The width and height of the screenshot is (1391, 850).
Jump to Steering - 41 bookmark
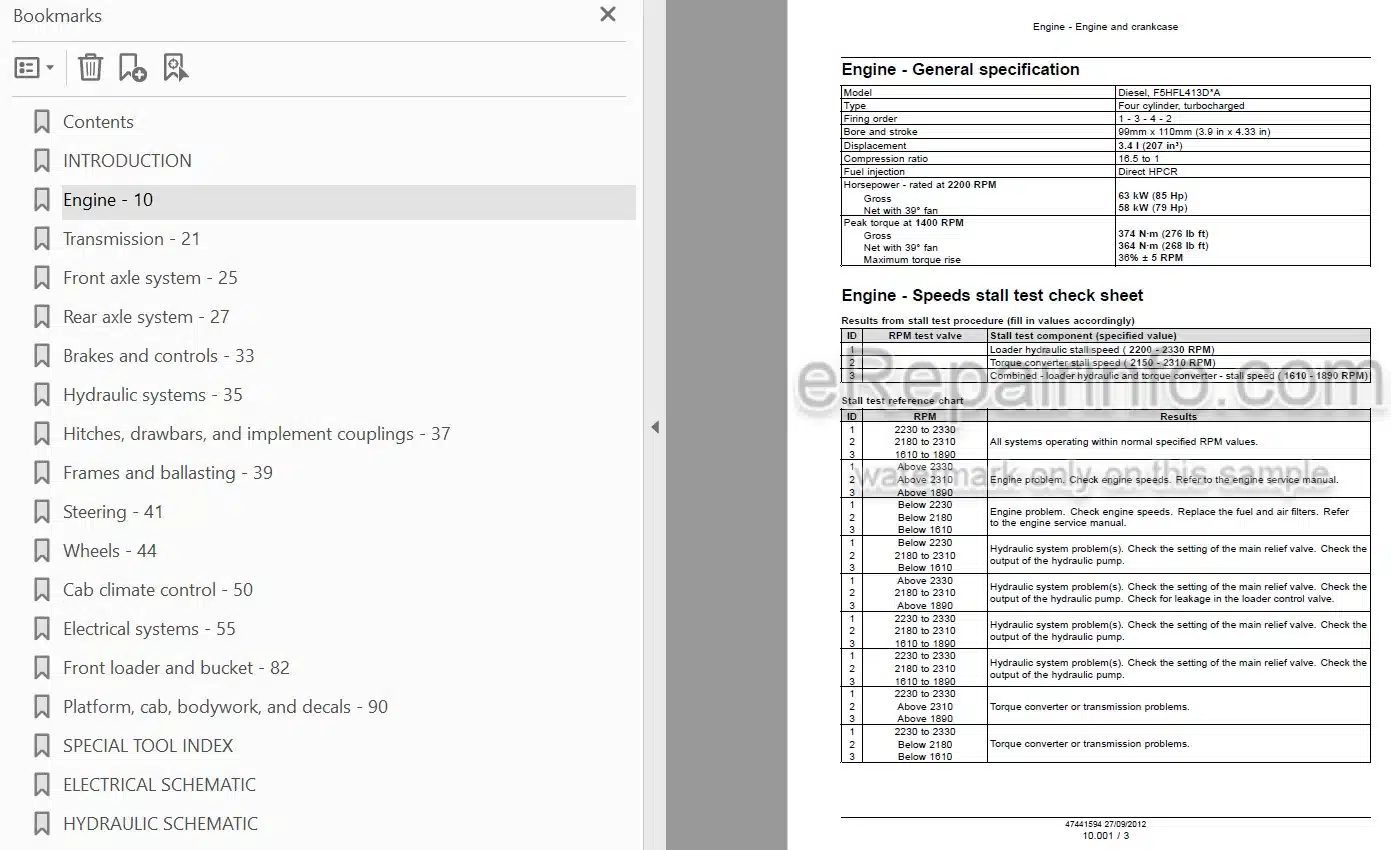113,512
